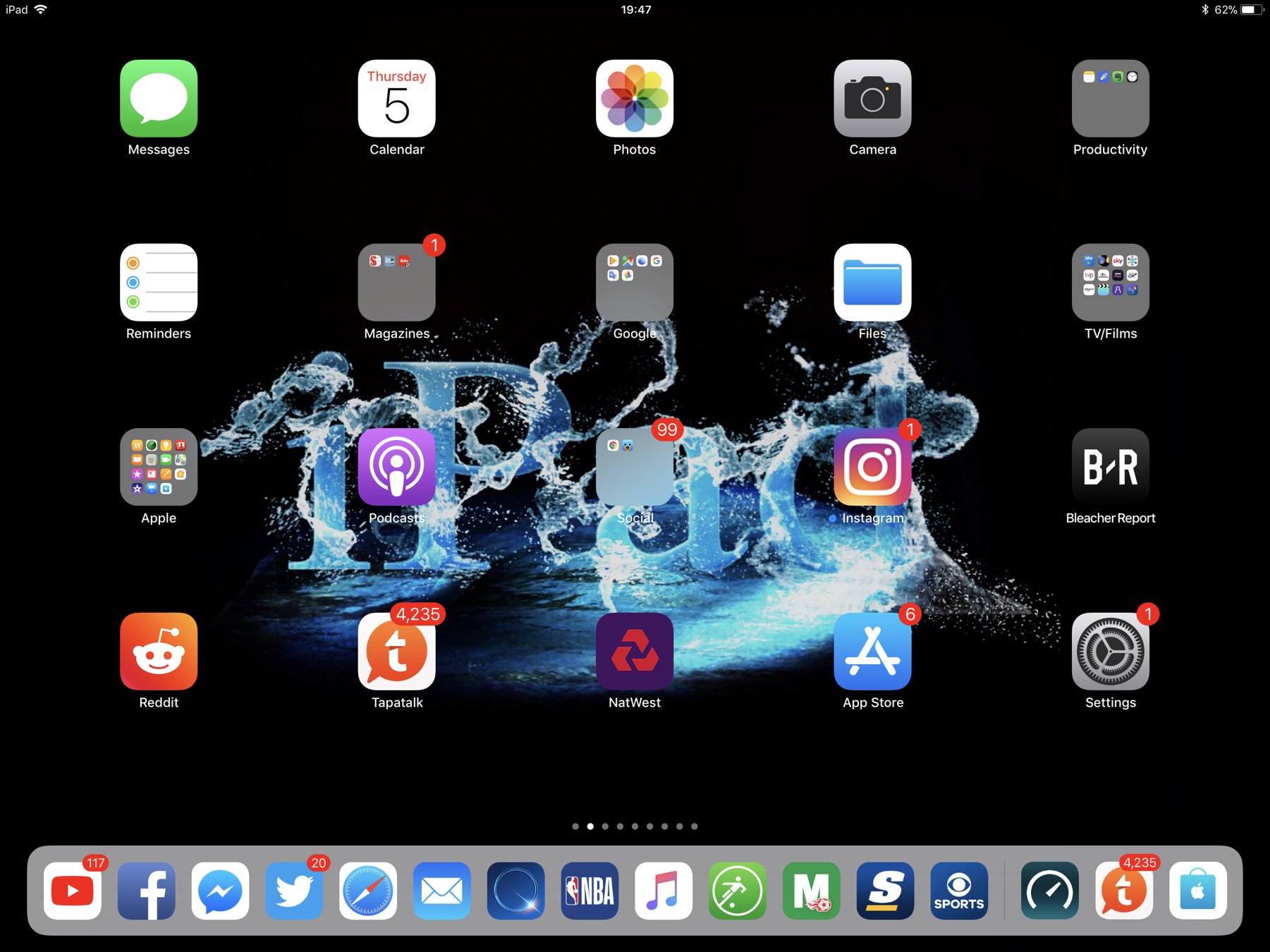
Task: Open the Calendar app showing Thursday 5
Action: [397, 99]
